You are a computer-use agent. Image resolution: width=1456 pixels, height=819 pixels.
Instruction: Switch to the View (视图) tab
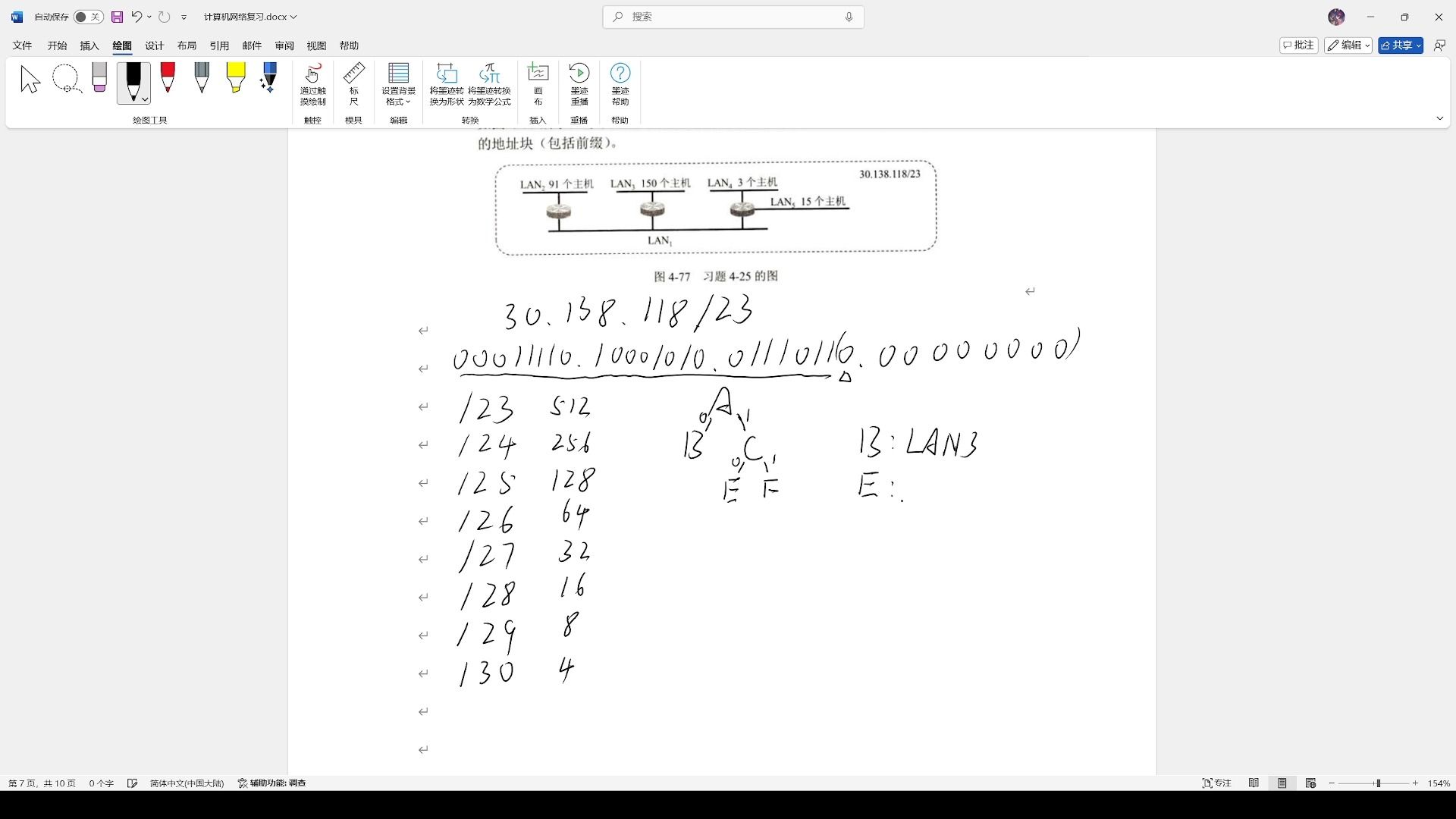316,45
